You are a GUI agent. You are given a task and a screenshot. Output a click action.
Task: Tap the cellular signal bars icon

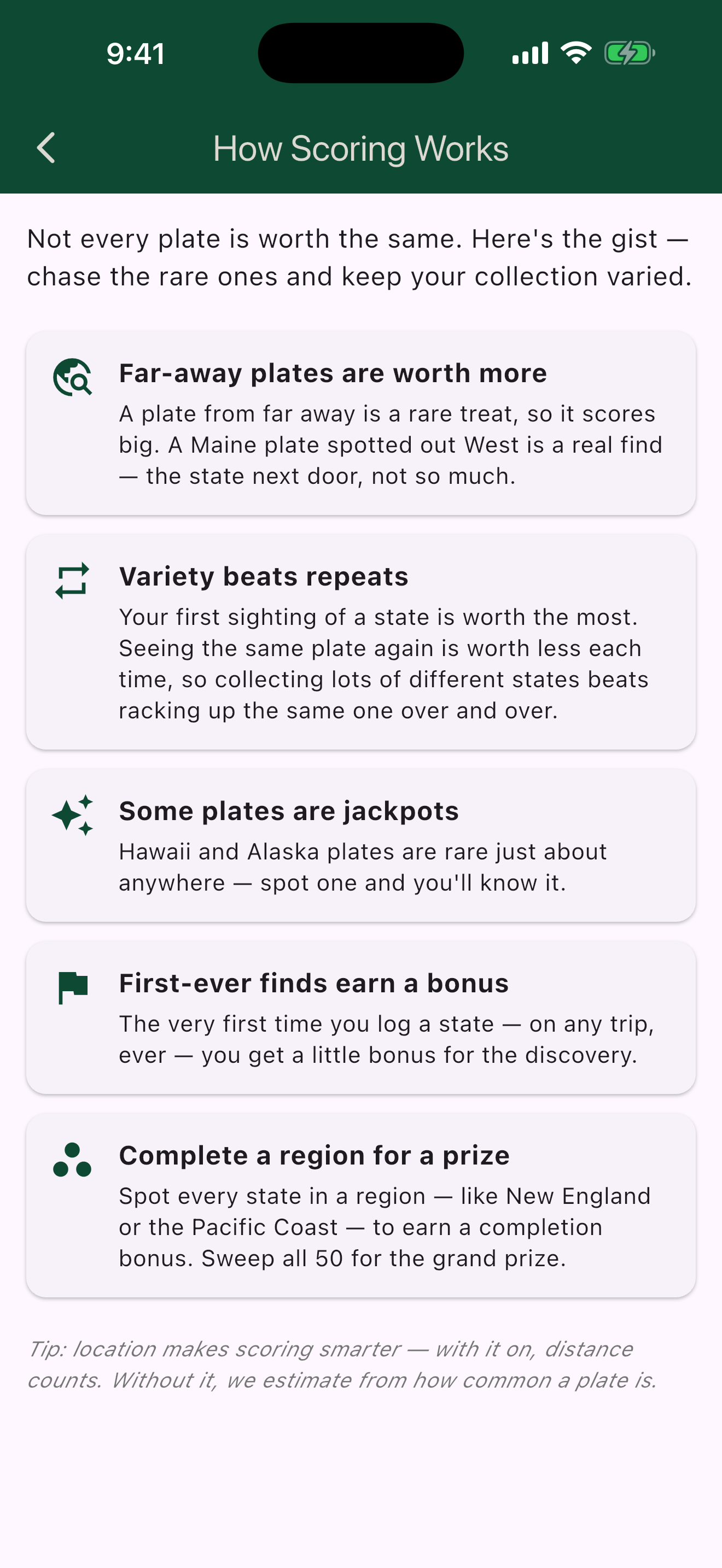(x=530, y=53)
